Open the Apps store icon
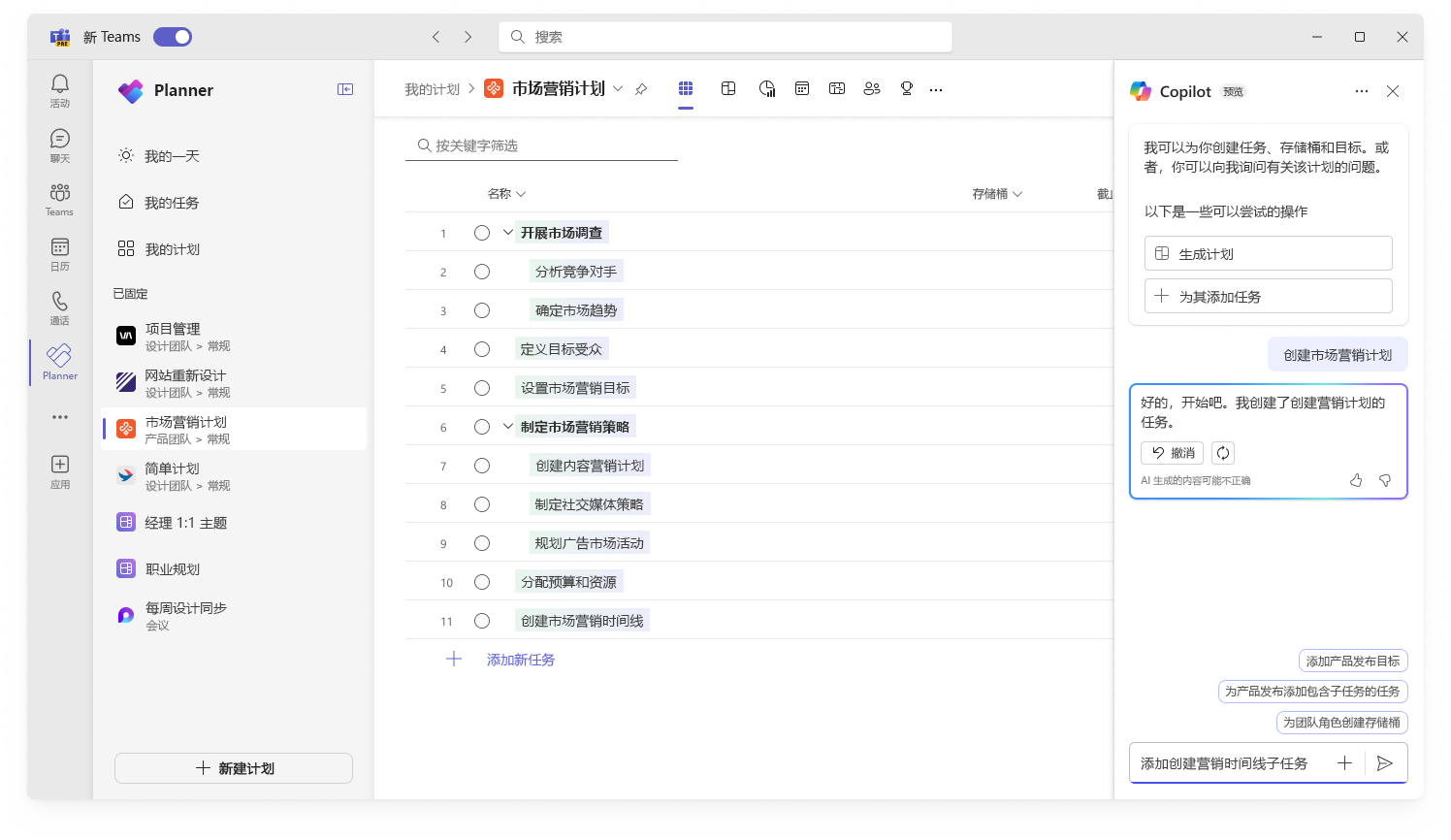Screen dimensions: 1451x840 coord(60,465)
